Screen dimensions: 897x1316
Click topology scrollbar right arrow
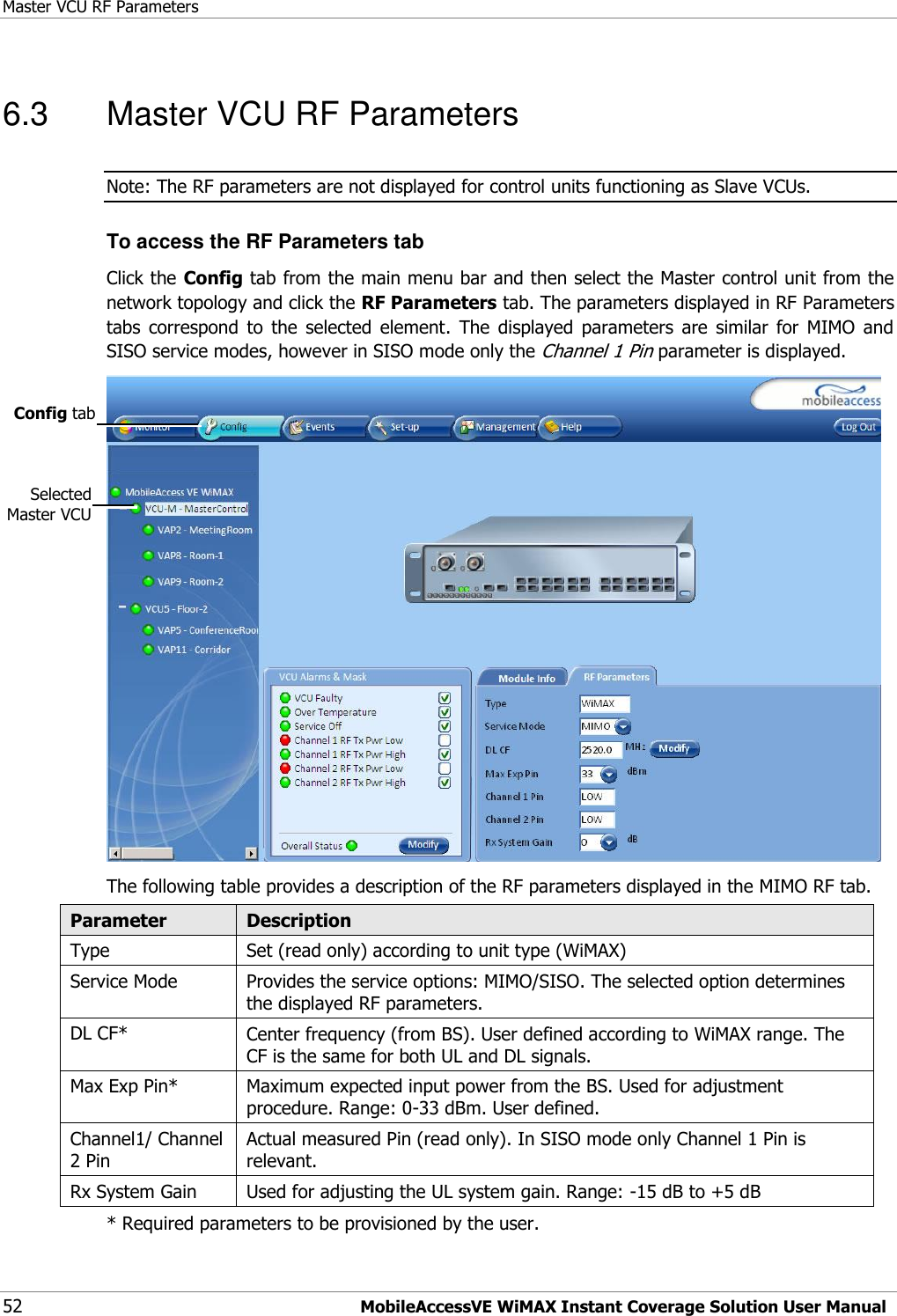coord(252,853)
